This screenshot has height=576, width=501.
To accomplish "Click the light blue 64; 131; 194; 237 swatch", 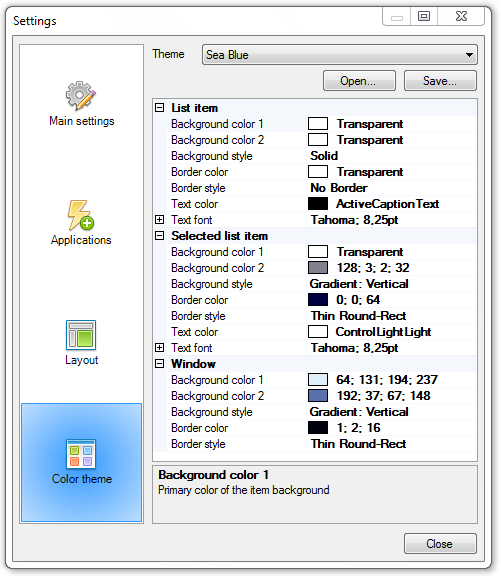I will 318,379.
